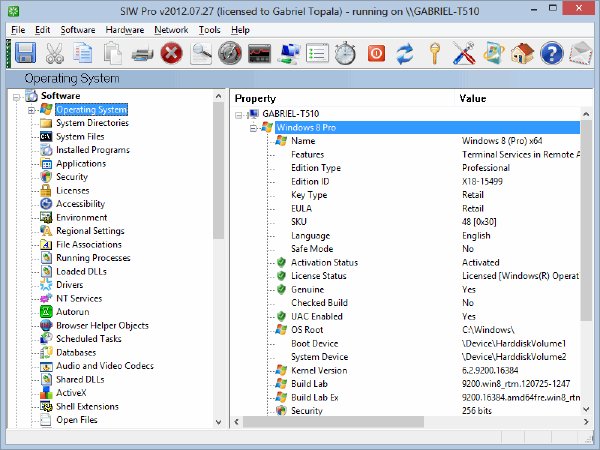This screenshot has width=600, height=450.
Task: Open the File menu
Action: 18,30
